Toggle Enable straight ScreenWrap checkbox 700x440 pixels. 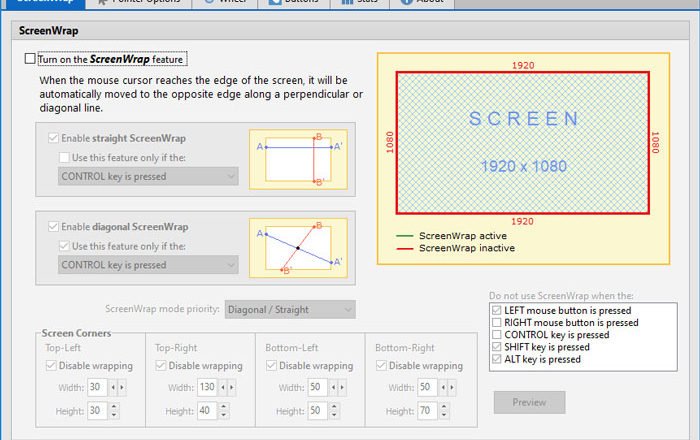coord(54,139)
